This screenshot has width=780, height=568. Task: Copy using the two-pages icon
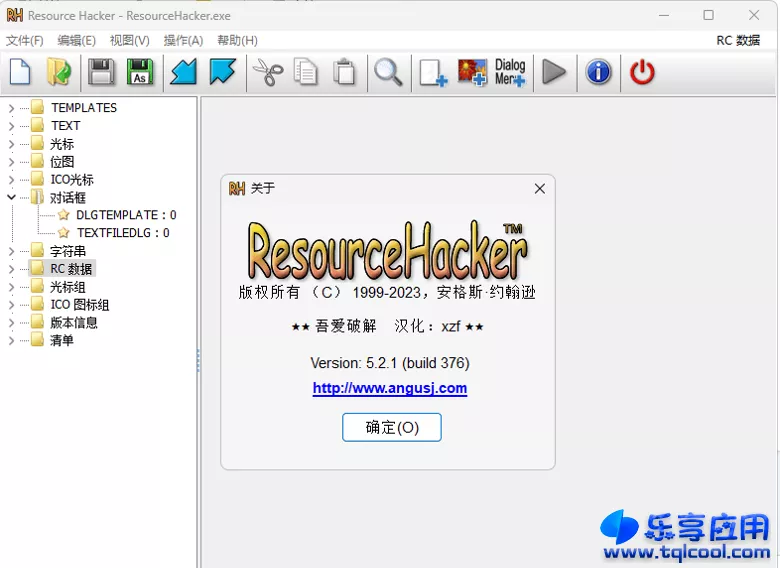click(x=305, y=72)
